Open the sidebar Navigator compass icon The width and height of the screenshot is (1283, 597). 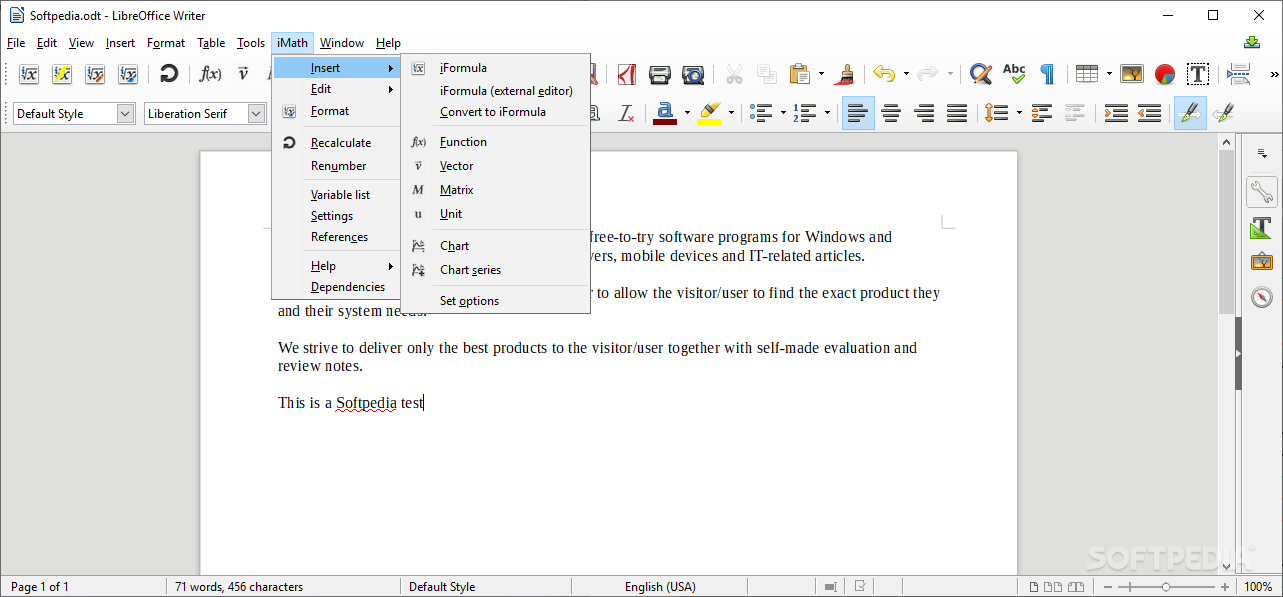coord(1262,297)
